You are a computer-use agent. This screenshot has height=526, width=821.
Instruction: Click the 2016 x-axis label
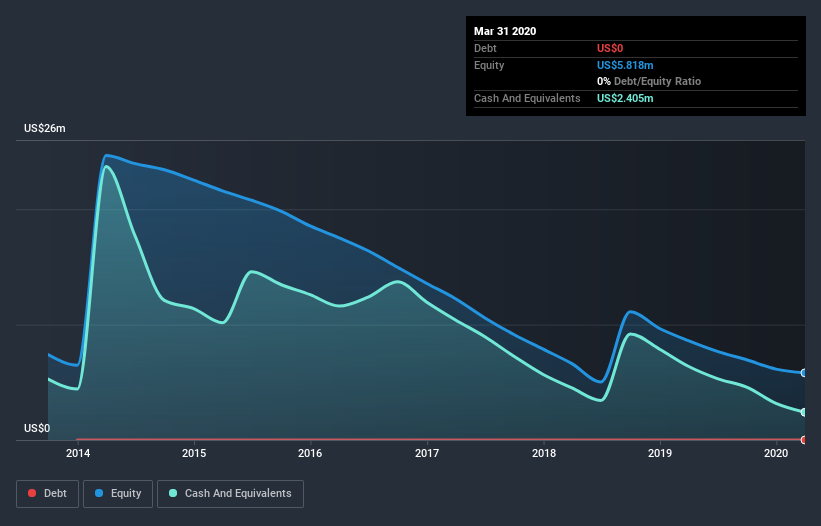(x=310, y=453)
